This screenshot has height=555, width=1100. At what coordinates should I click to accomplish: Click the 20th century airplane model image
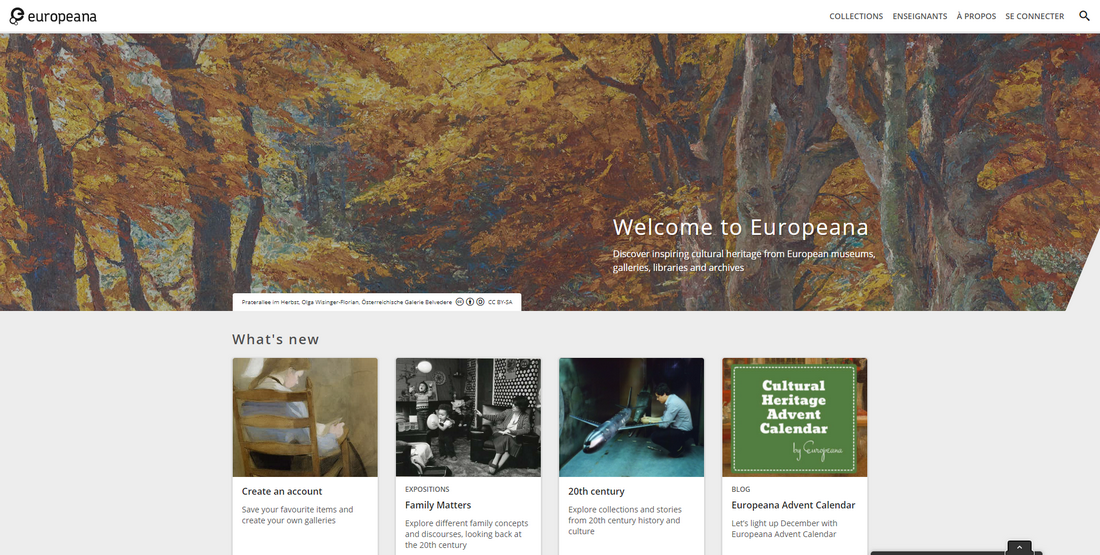[631, 417]
